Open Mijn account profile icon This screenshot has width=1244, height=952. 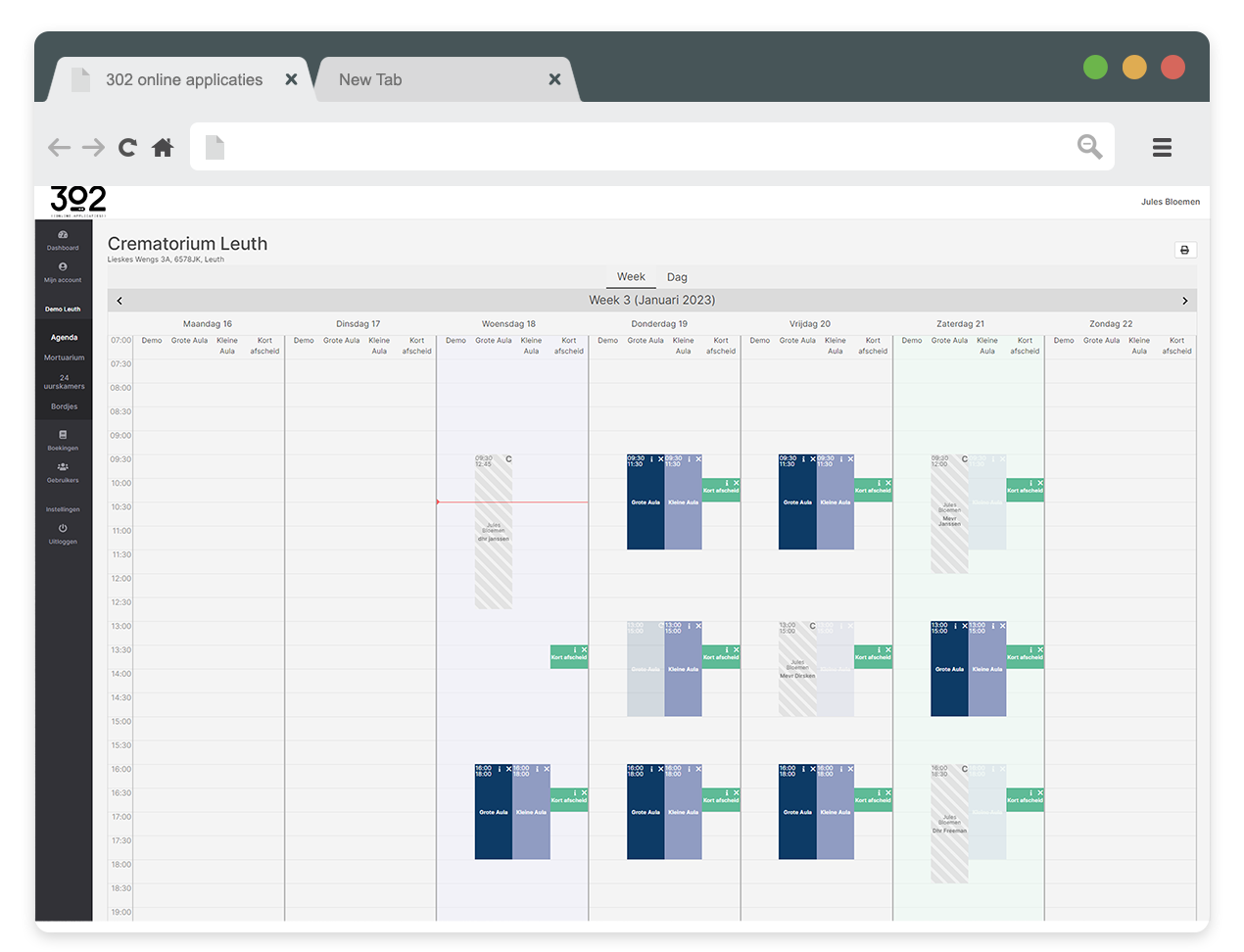point(63,267)
